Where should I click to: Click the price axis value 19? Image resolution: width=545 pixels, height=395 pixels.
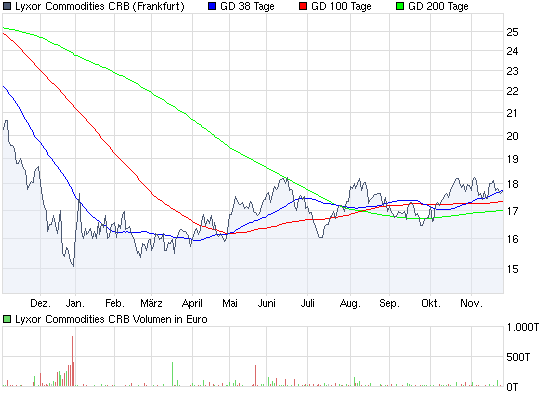point(512,159)
